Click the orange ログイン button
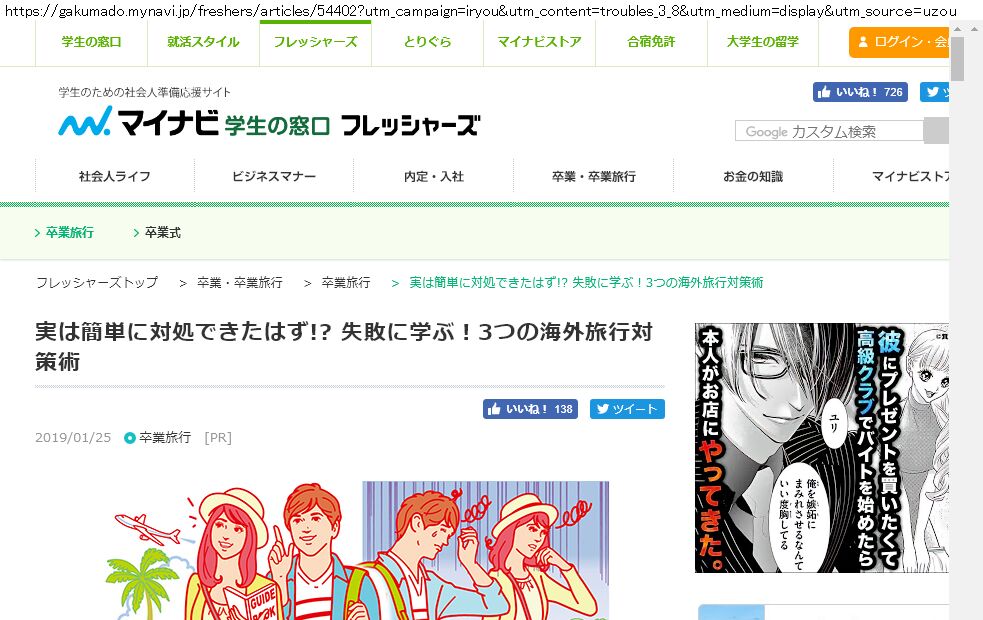 899,42
